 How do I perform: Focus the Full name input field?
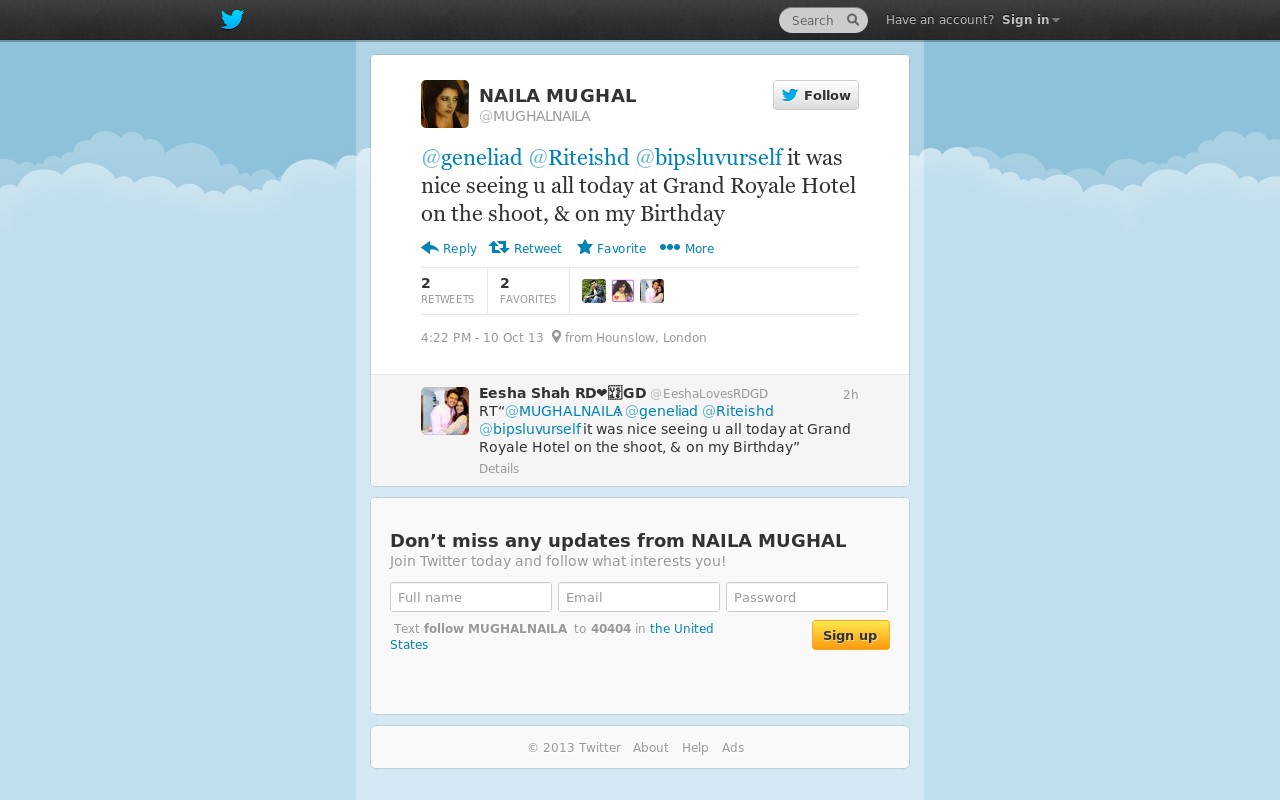pos(471,597)
